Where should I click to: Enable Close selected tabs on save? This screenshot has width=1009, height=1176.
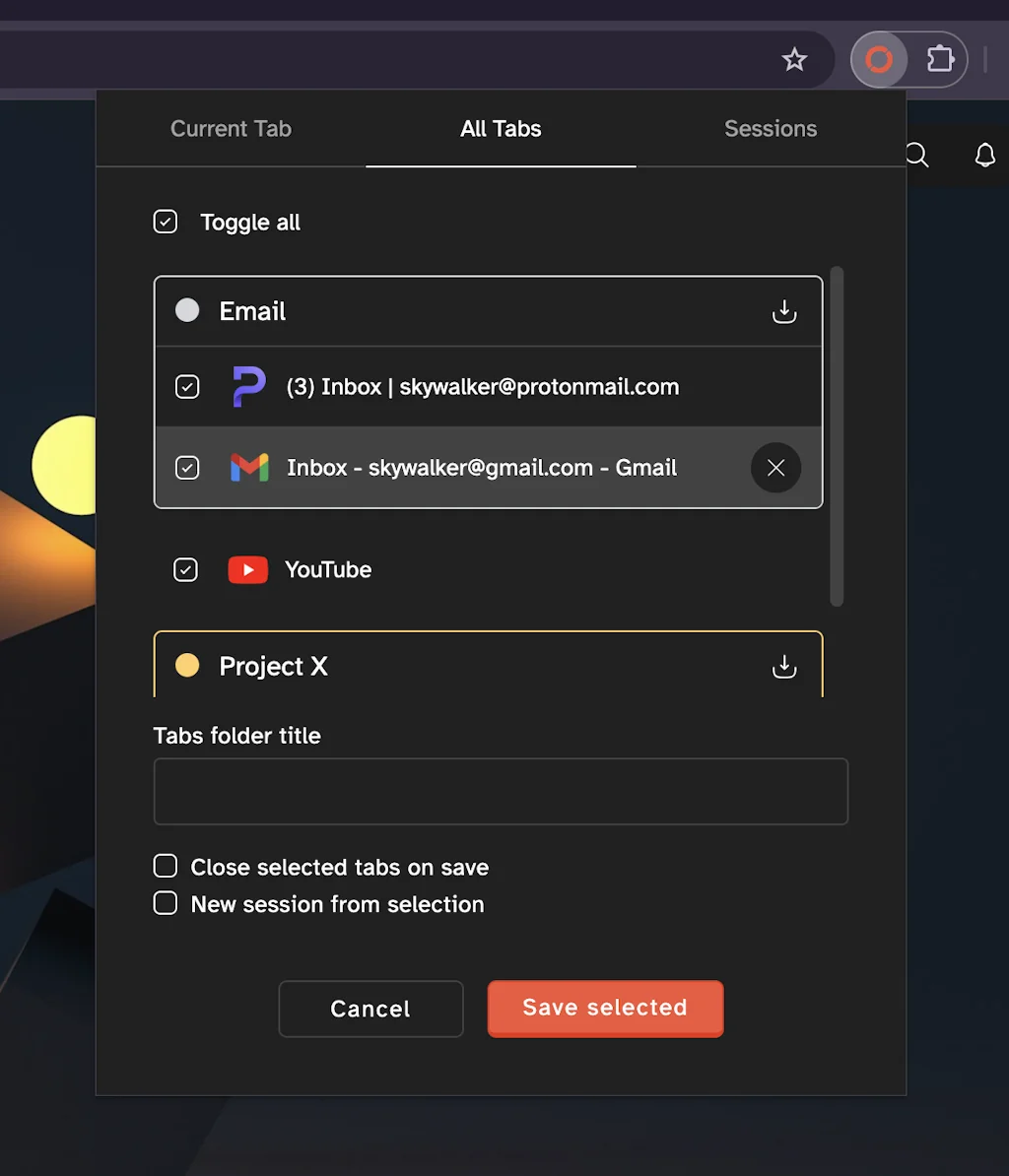pos(165,866)
